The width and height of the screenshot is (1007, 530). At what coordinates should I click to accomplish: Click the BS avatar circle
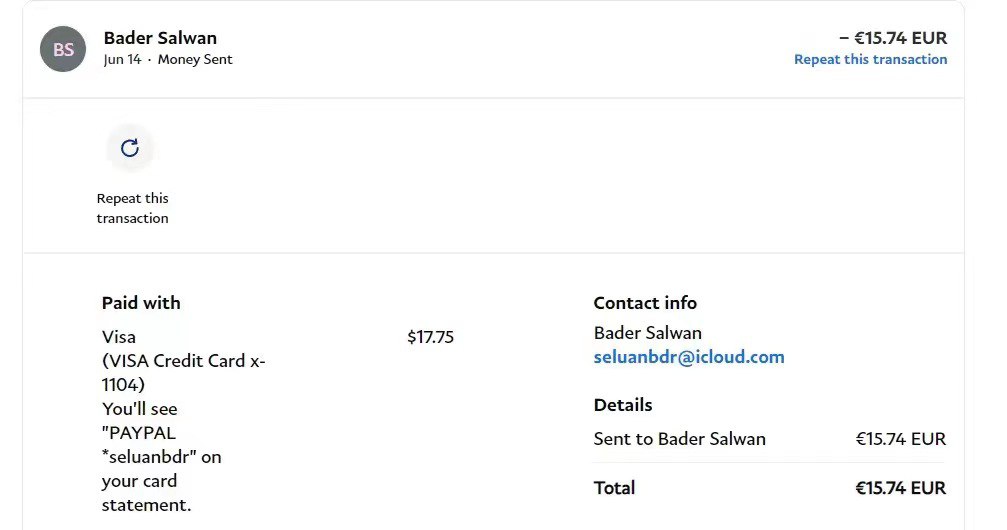[63, 49]
